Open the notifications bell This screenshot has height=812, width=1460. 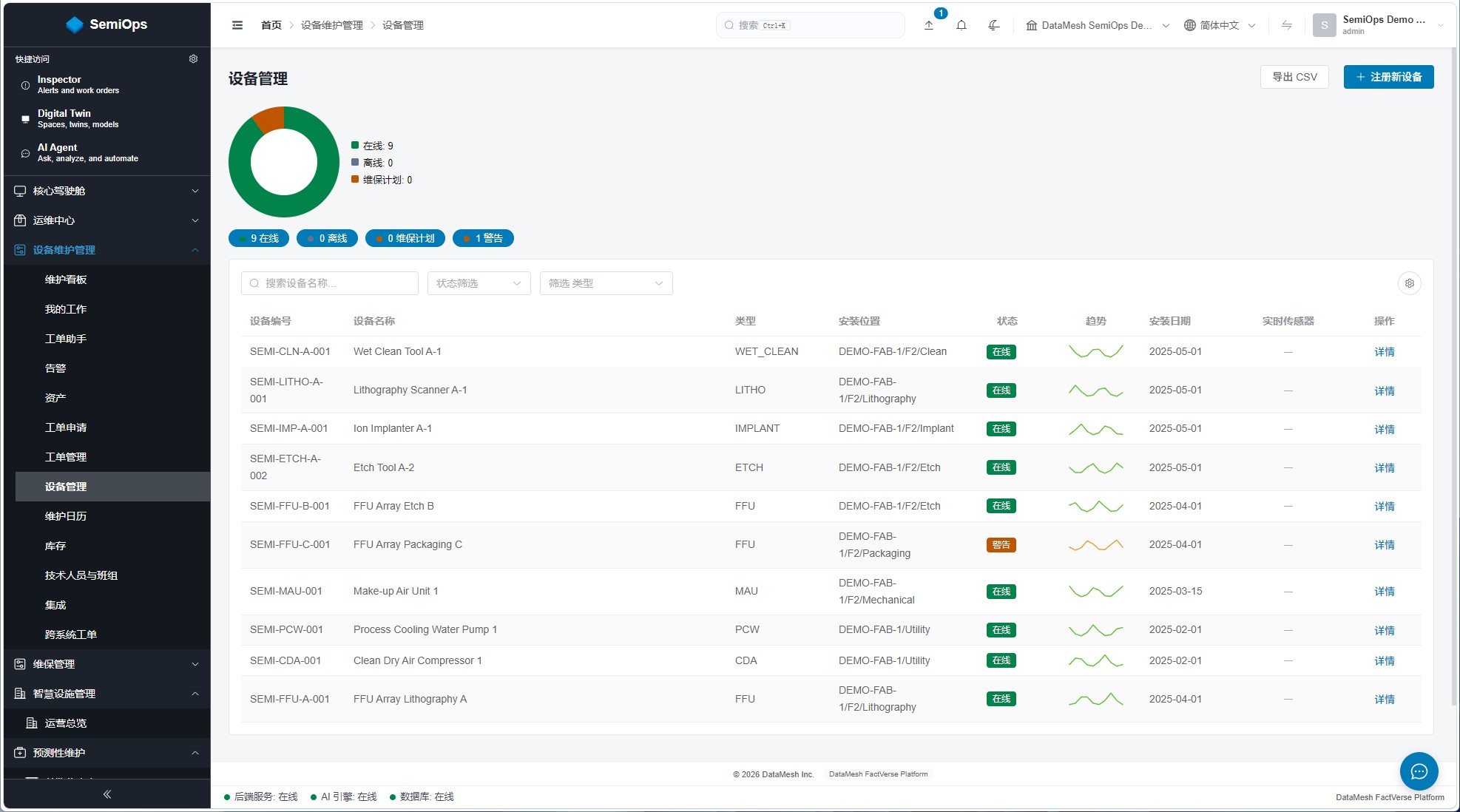(961, 25)
